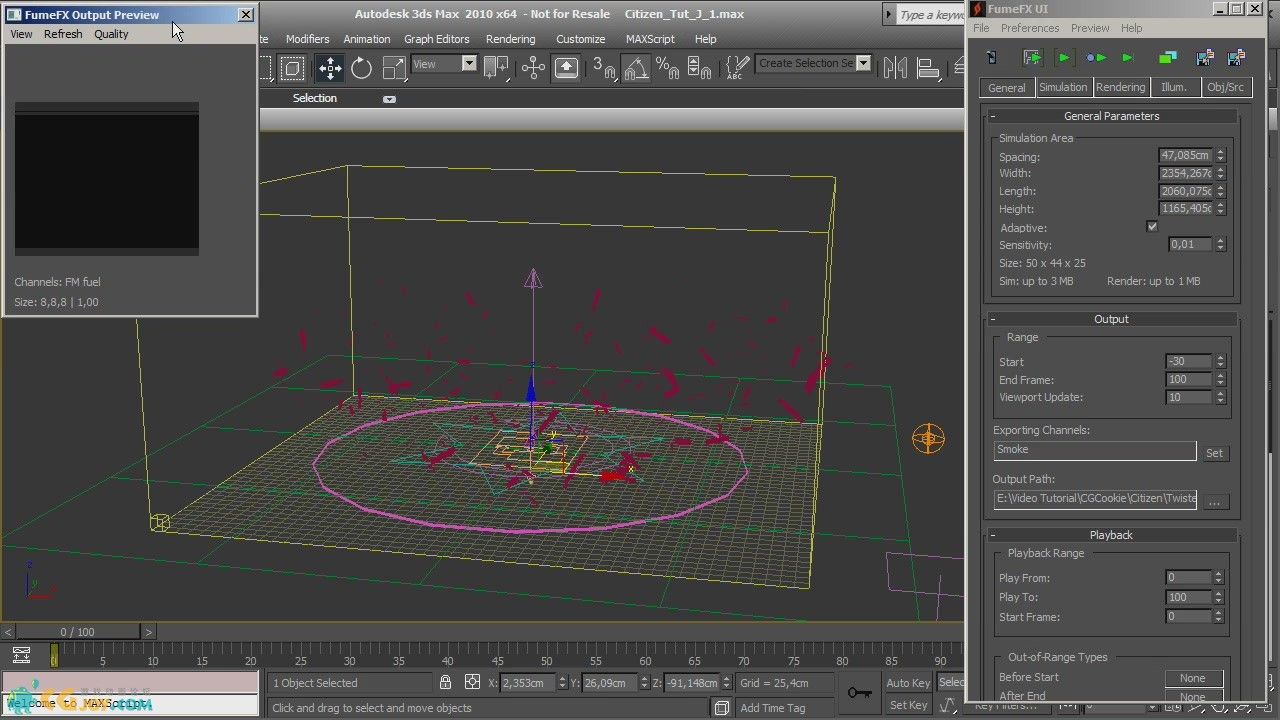Toggle Window/Crossing selection mode

click(292, 67)
